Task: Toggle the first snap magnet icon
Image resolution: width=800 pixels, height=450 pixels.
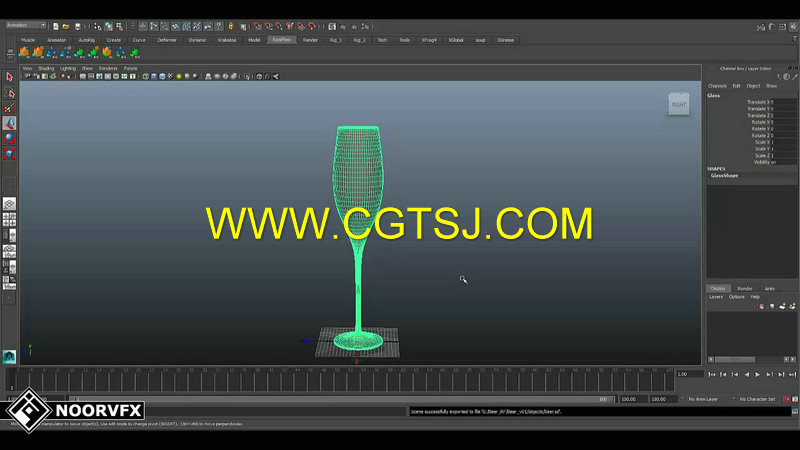Action: pyautogui.click(x=257, y=26)
